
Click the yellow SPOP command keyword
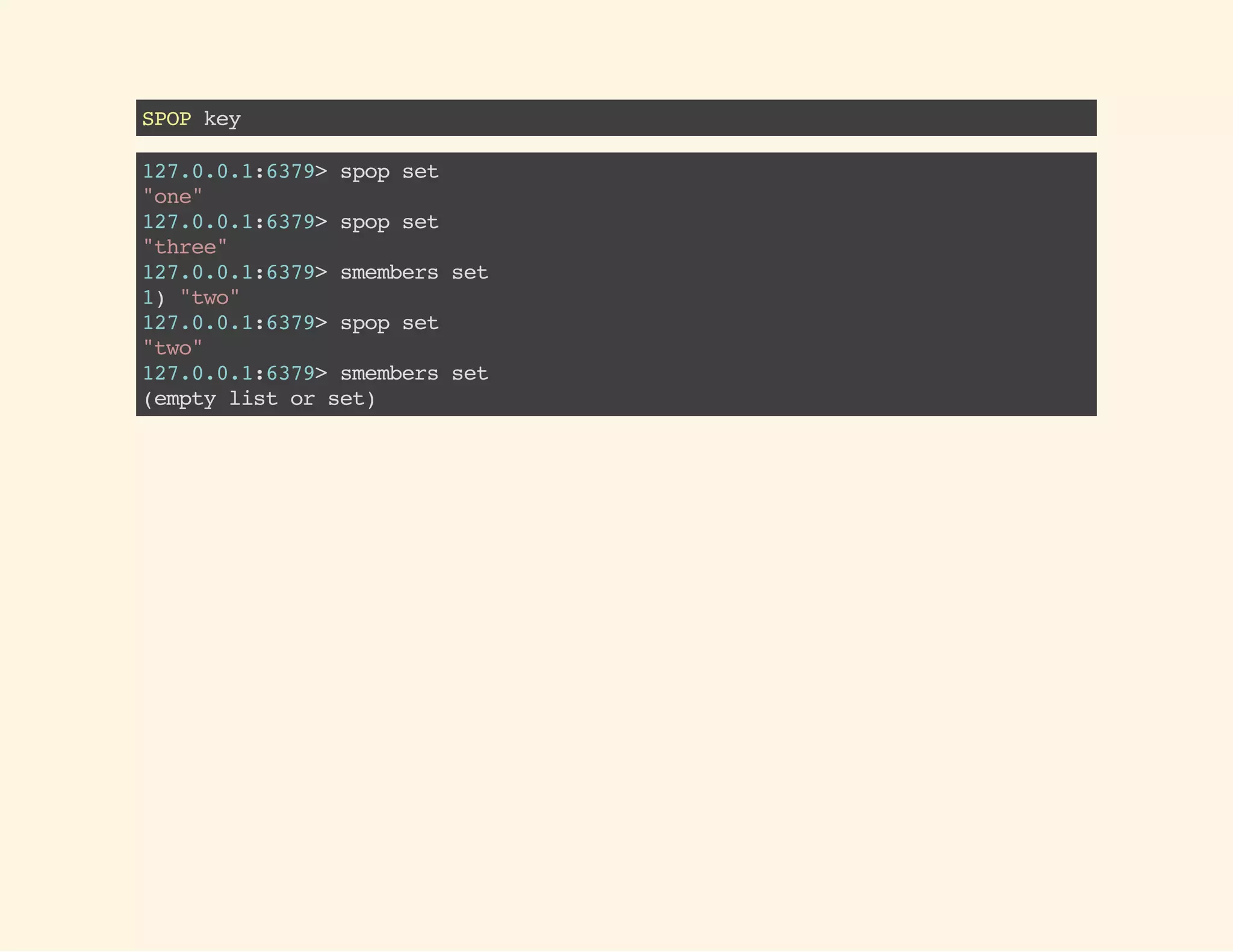[166, 119]
